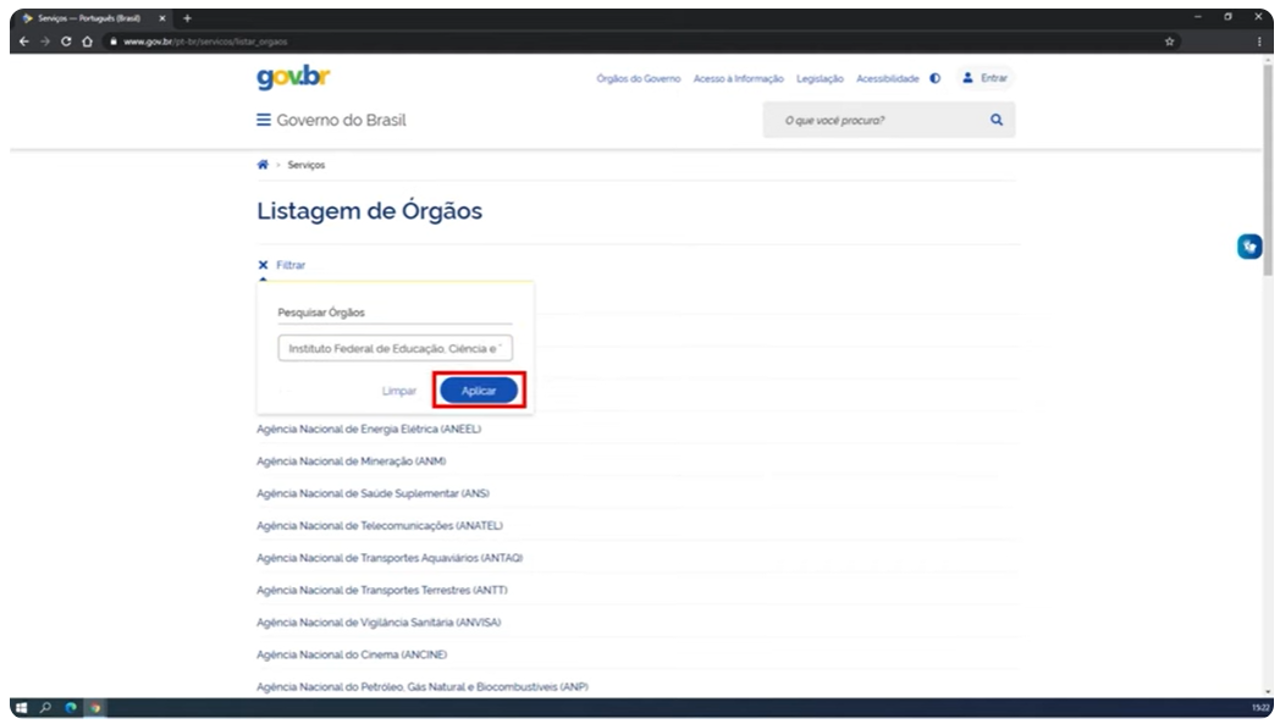Click the home breadcrumb icon
This screenshot has width=1280, height=724.
(x=263, y=165)
